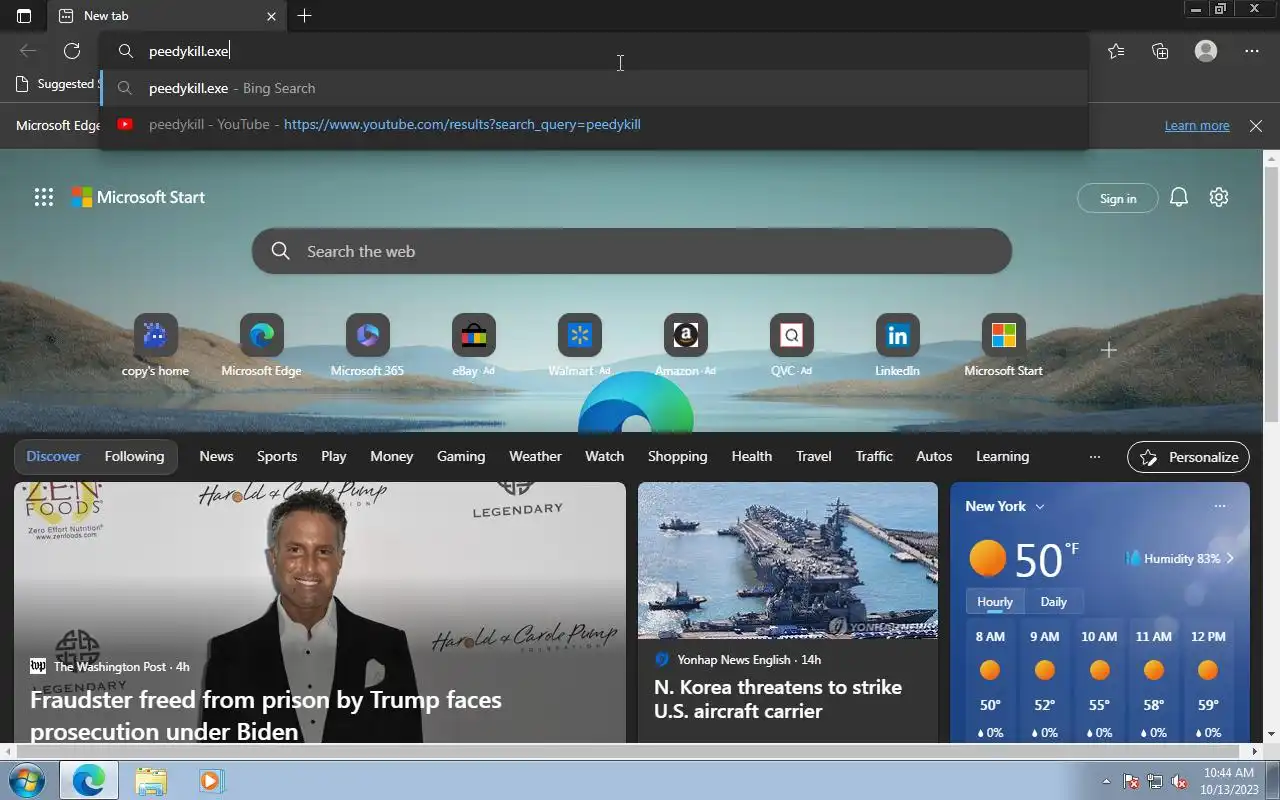
Task: Open N. Korea aircraft carrier article
Action: (x=778, y=699)
